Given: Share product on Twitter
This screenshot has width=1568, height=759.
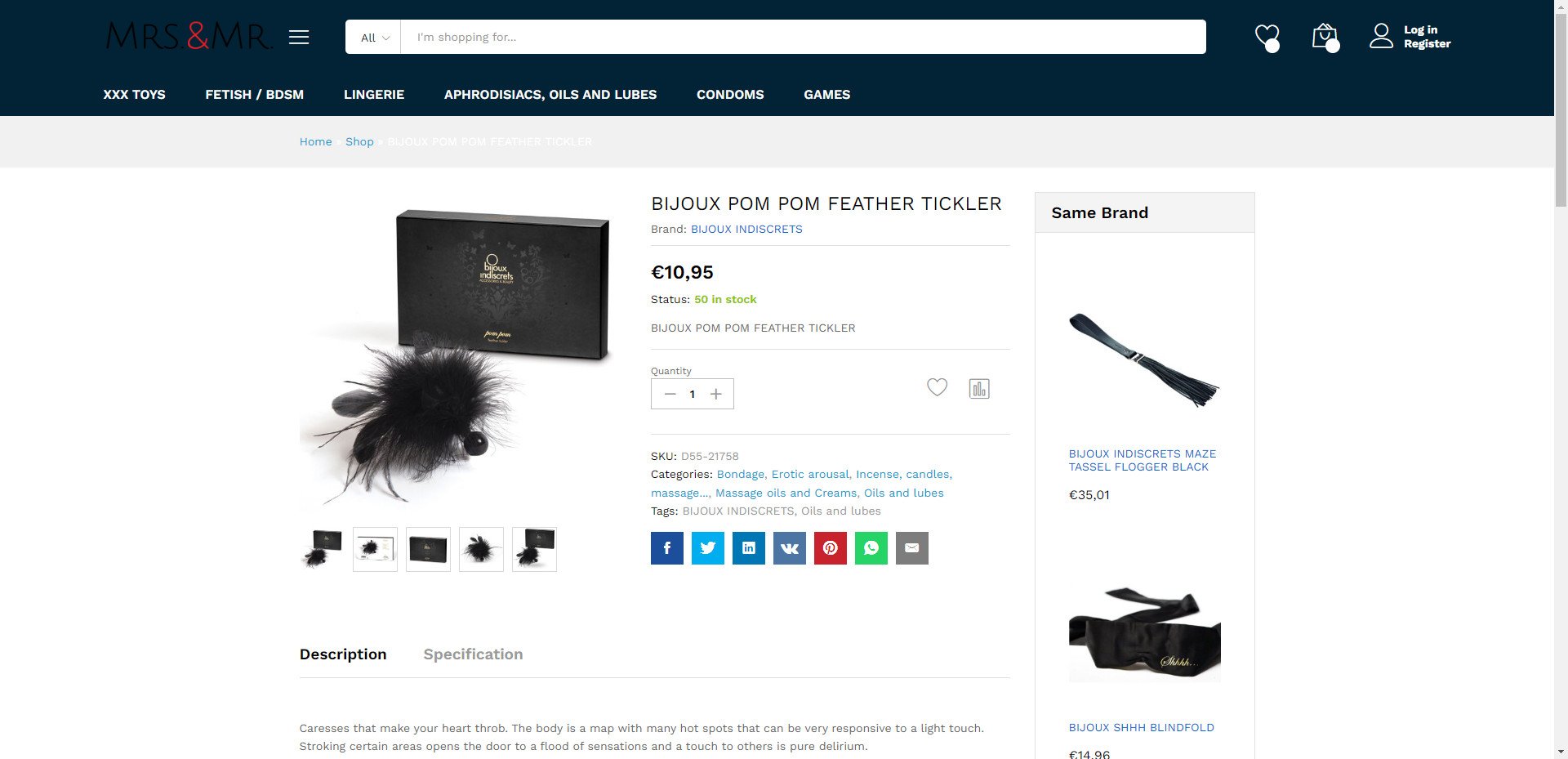Looking at the screenshot, I should tap(708, 548).
